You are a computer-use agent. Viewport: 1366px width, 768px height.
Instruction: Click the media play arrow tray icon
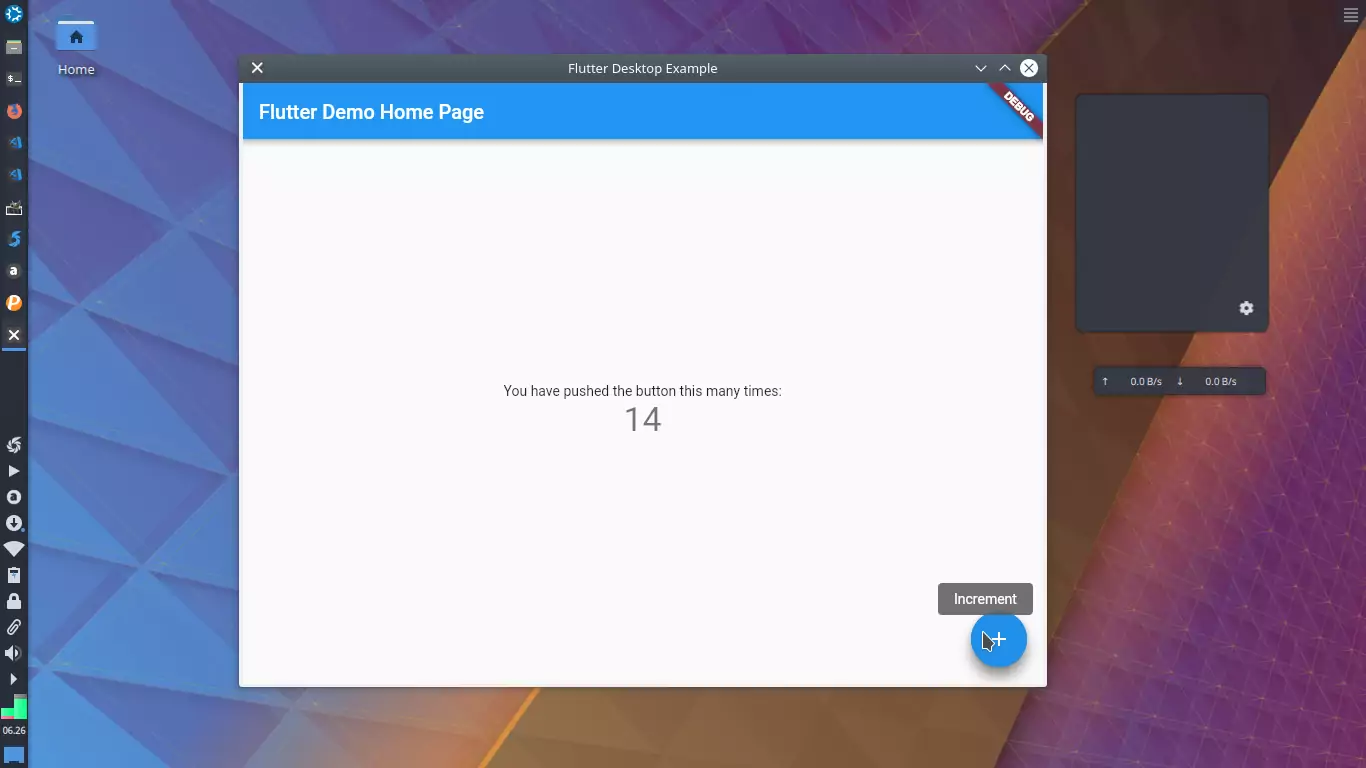(14, 471)
